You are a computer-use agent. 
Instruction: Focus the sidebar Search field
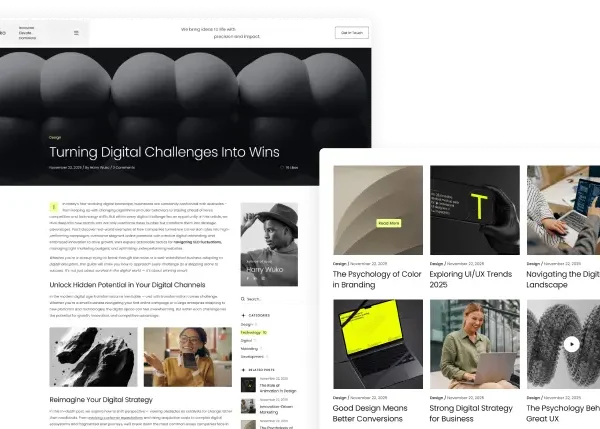pos(269,299)
